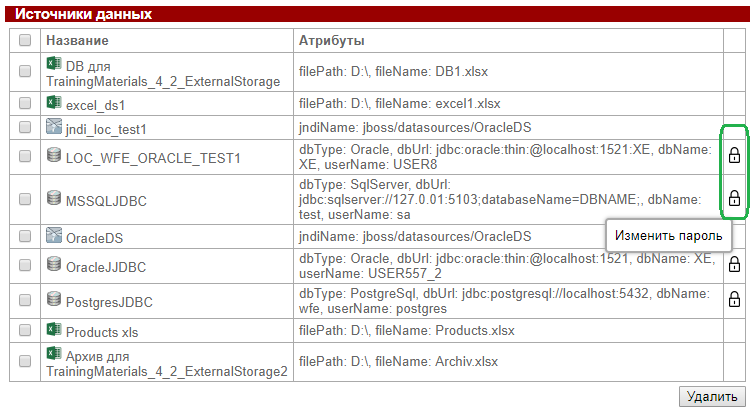Click the Excel icon next to excel_ds1
This screenshot has width=752, height=414.
click(54, 102)
